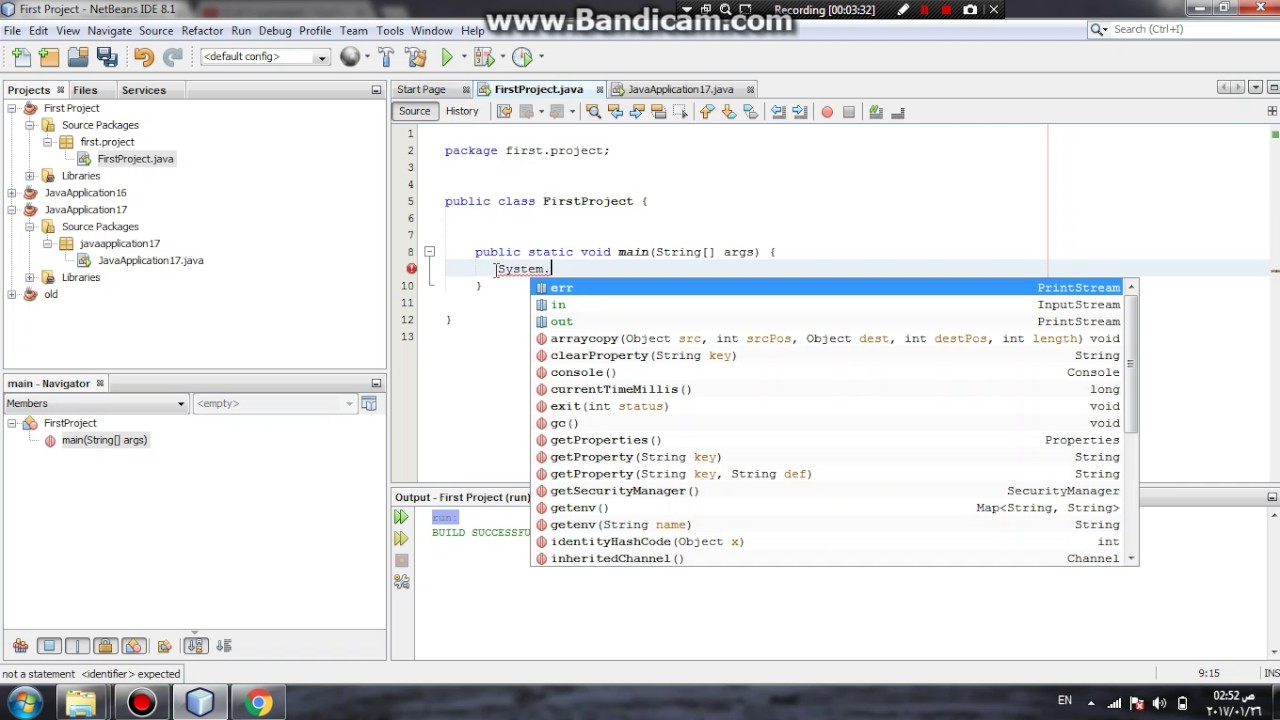Open the Debug menu
The width and height of the screenshot is (1280, 720).
[275, 31]
